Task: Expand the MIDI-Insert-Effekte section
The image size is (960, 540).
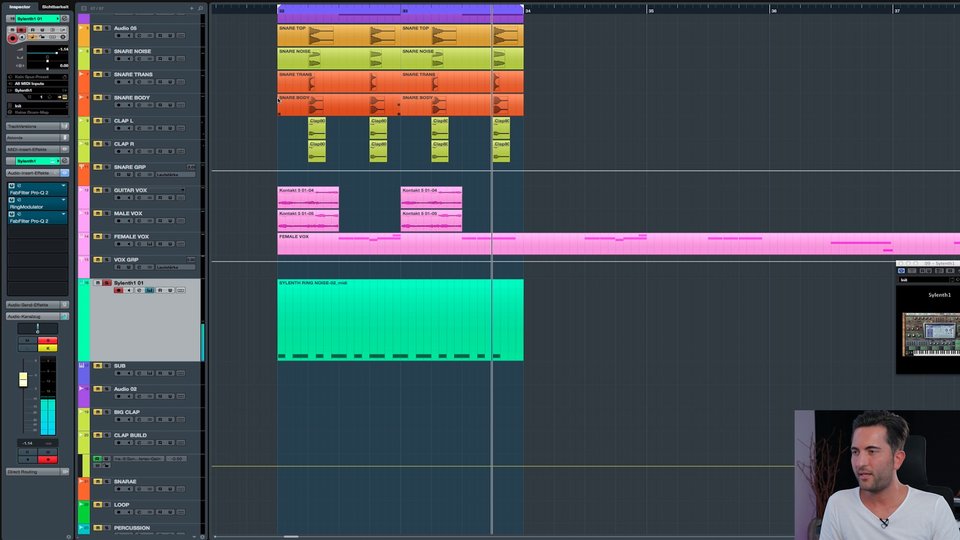Action: [37, 149]
